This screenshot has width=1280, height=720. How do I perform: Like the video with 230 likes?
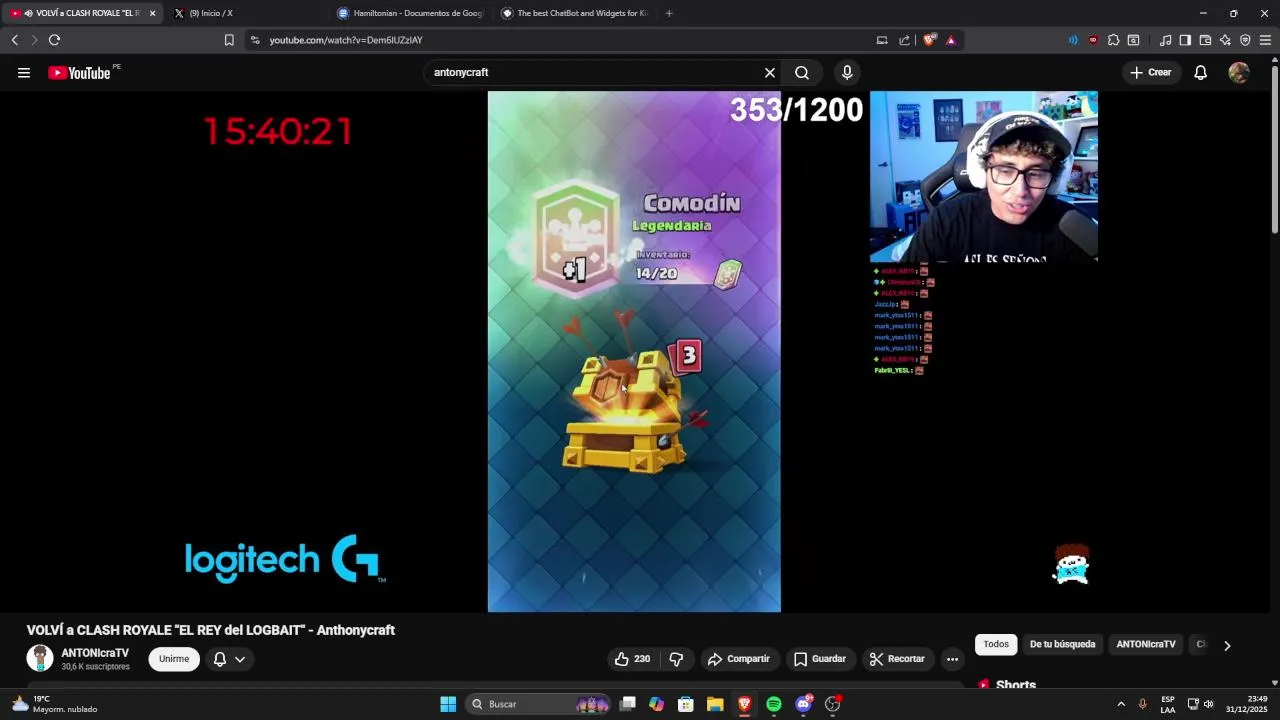pos(632,659)
